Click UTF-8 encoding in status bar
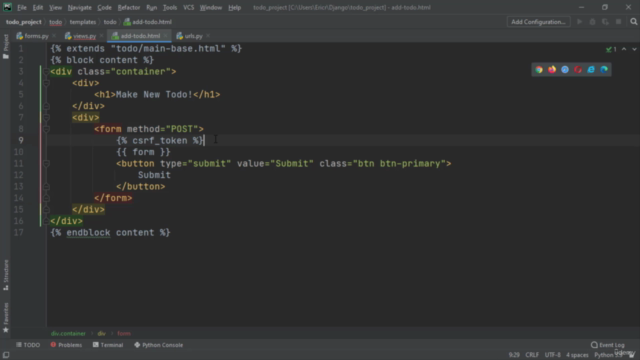Screen dimensions: 640x360 coord(553,355)
